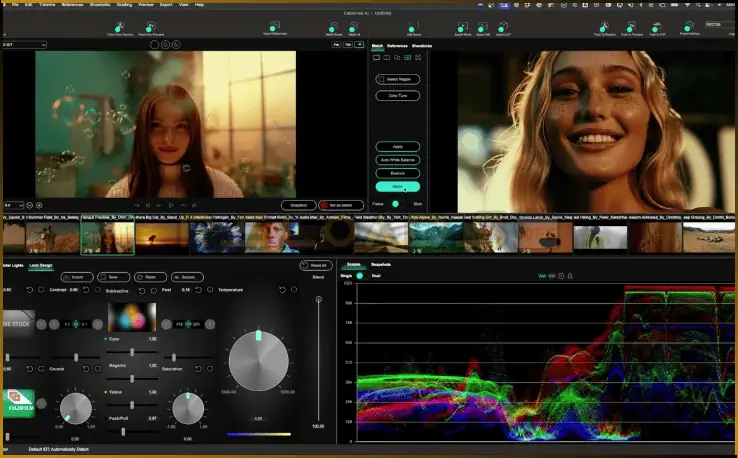Screen dimensions: 738x458
Task: Click the Auto White Balance button
Action: [x=398, y=160]
